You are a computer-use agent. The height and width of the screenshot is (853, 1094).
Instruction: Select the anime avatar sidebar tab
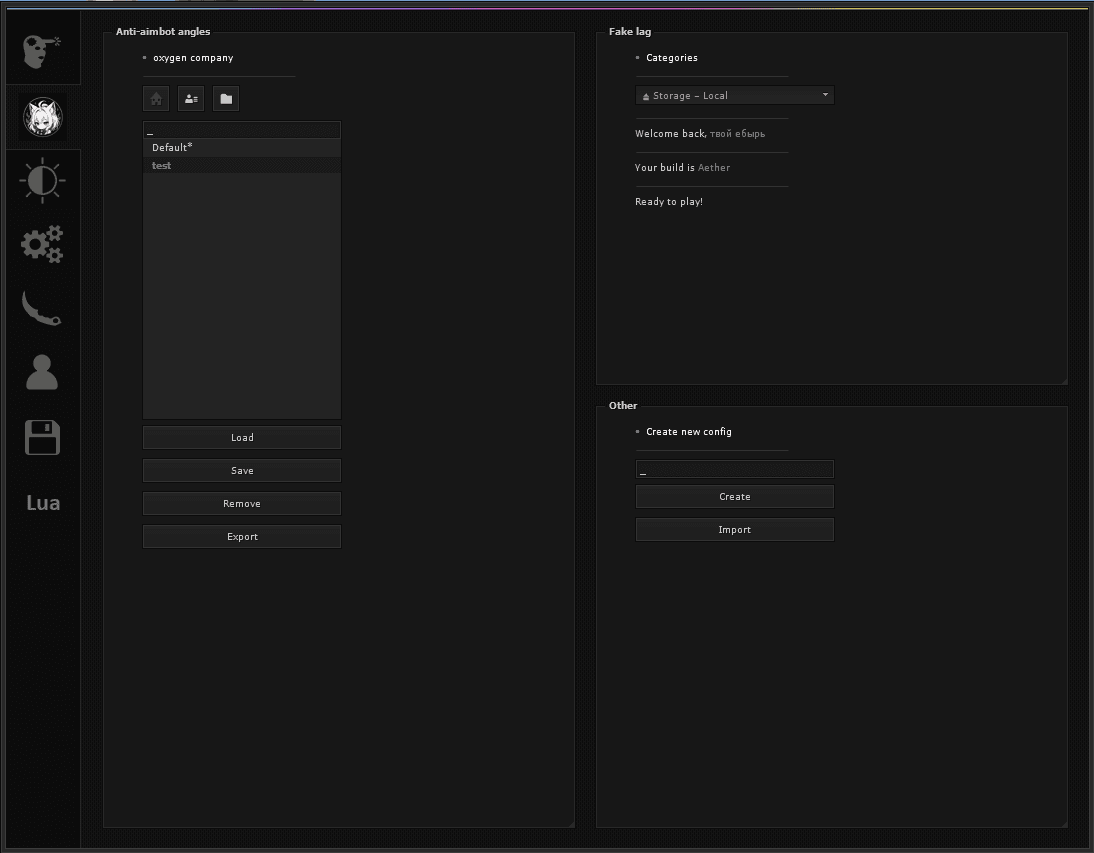(43, 116)
